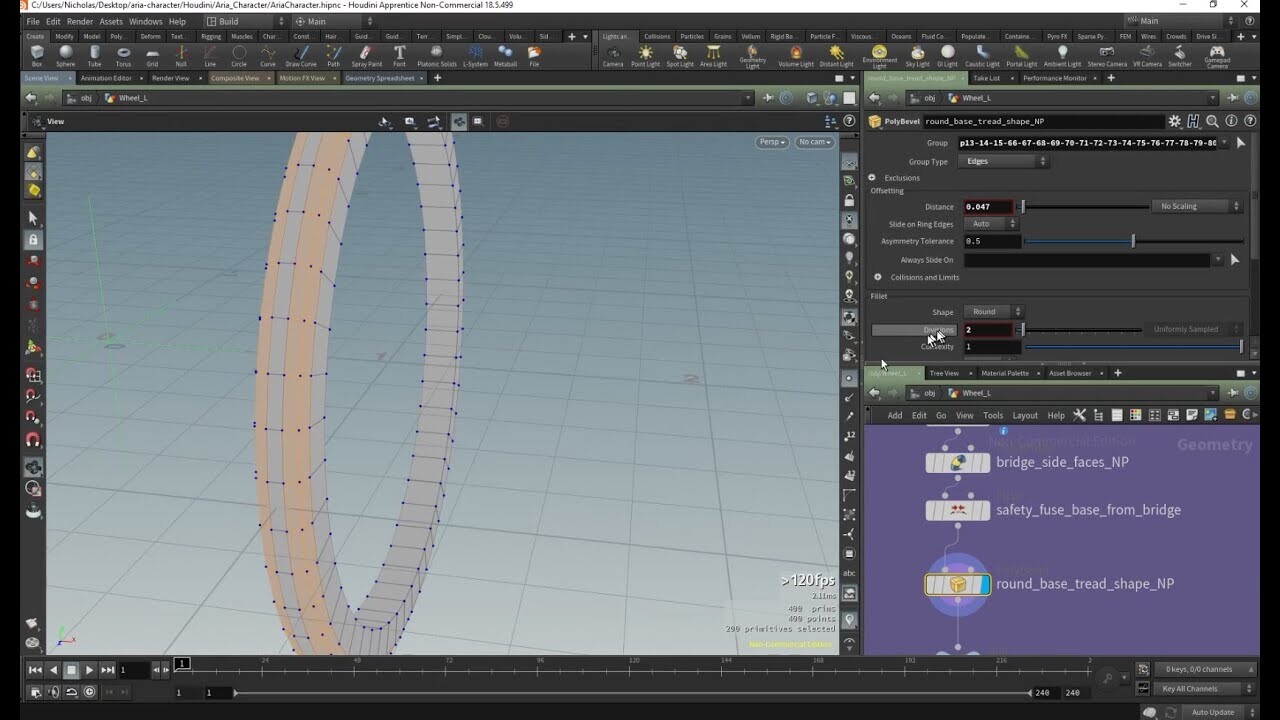Activate the Select arrow tool in viewport toolbar

(x=32, y=217)
